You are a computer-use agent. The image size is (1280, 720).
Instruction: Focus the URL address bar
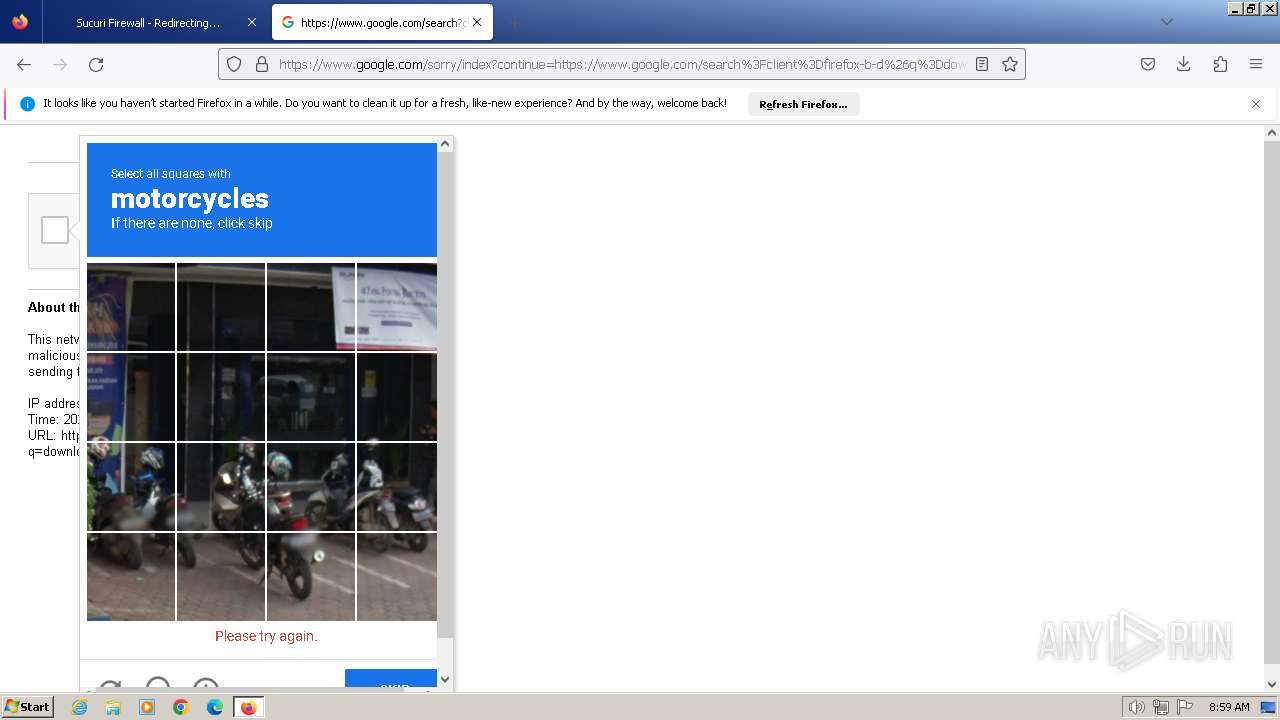coord(620,64)
